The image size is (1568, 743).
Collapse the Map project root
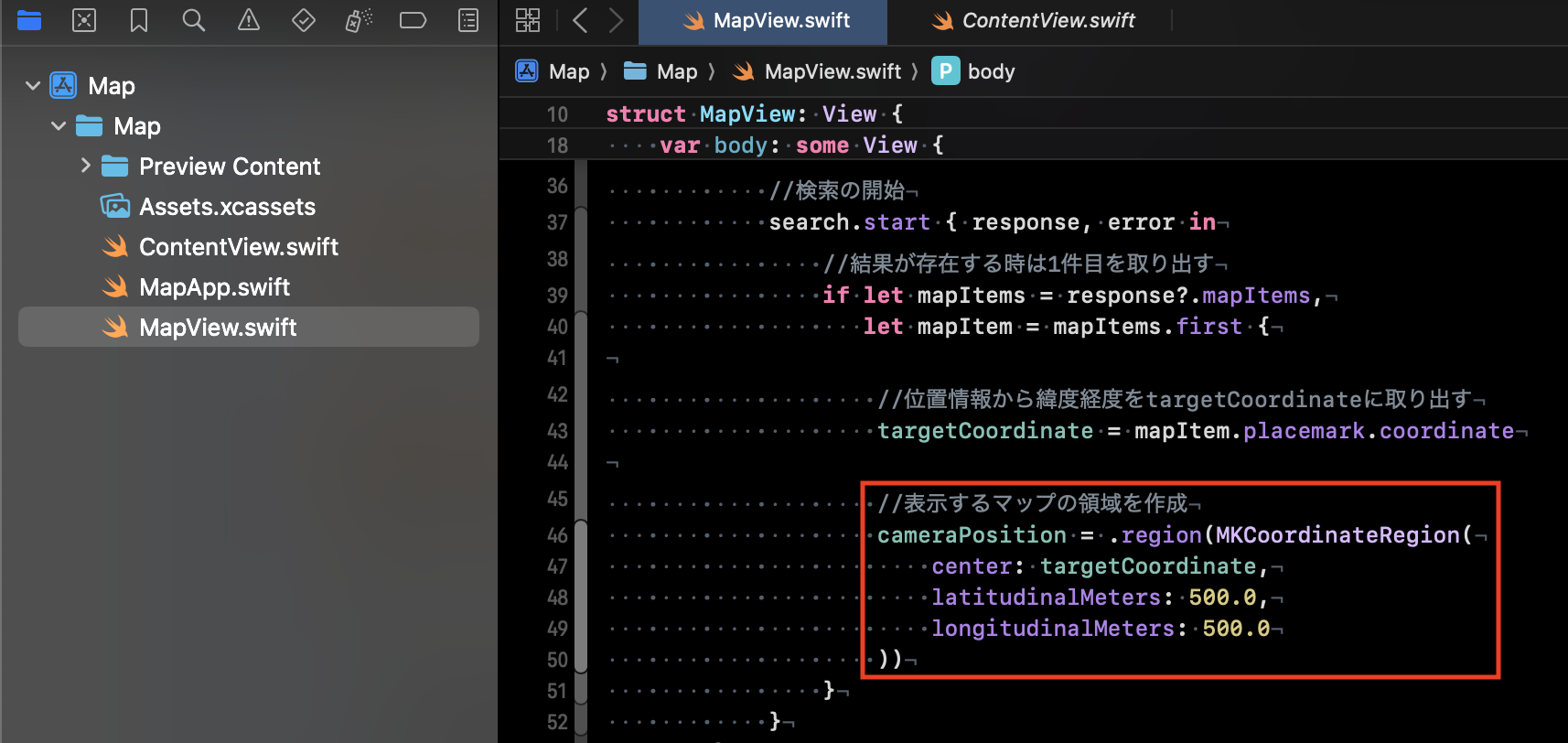(33, 86)
